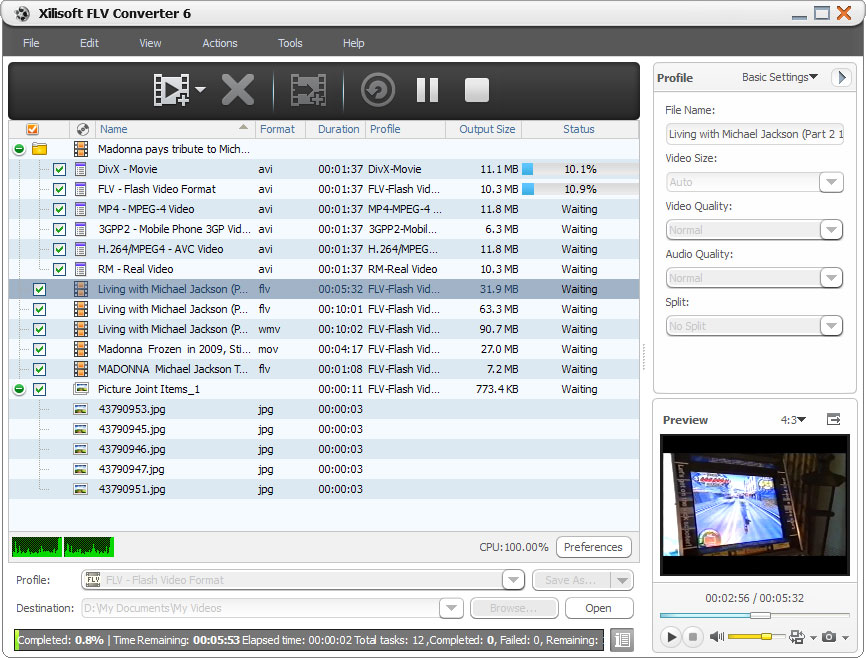Open the Destination path dropdown arrow
Screen dimensions: 866x658
click(451, 608)
